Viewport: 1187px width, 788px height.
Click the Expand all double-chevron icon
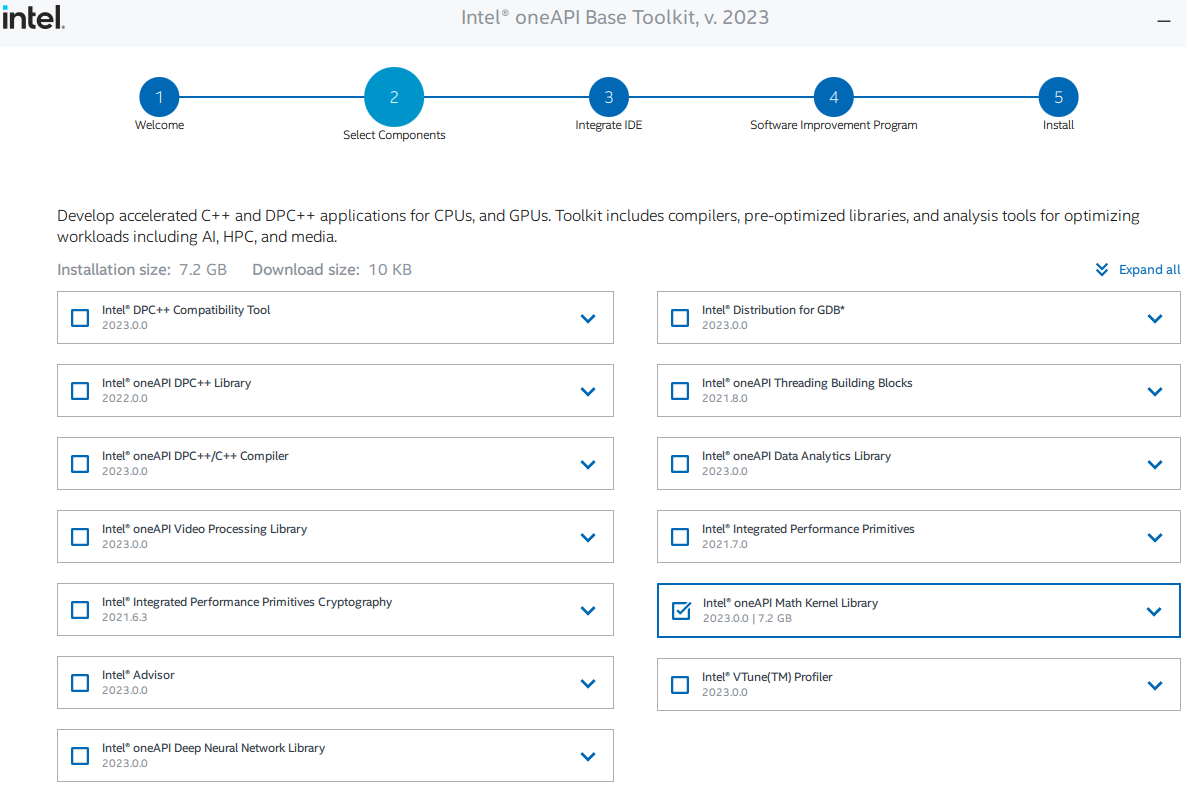[1101, 269]
